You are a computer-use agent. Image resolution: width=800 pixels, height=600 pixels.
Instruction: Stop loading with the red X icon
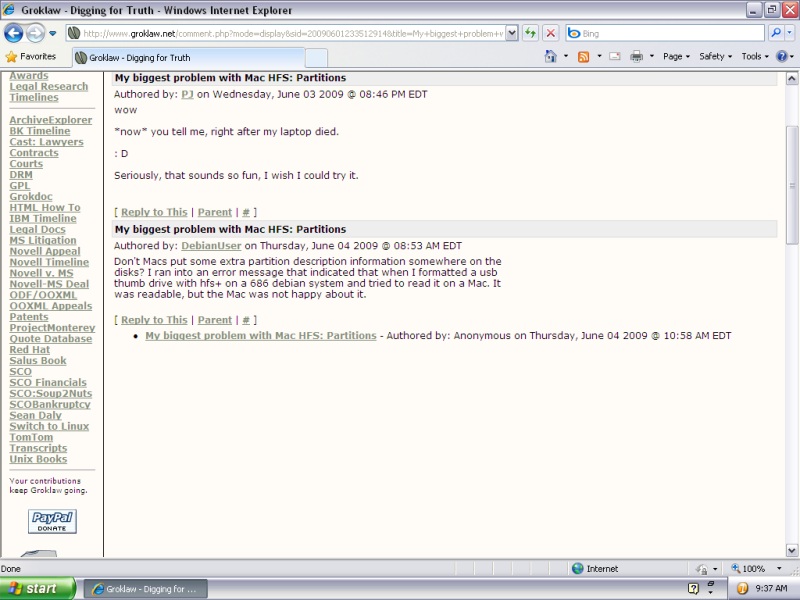(x=551, y=34)
